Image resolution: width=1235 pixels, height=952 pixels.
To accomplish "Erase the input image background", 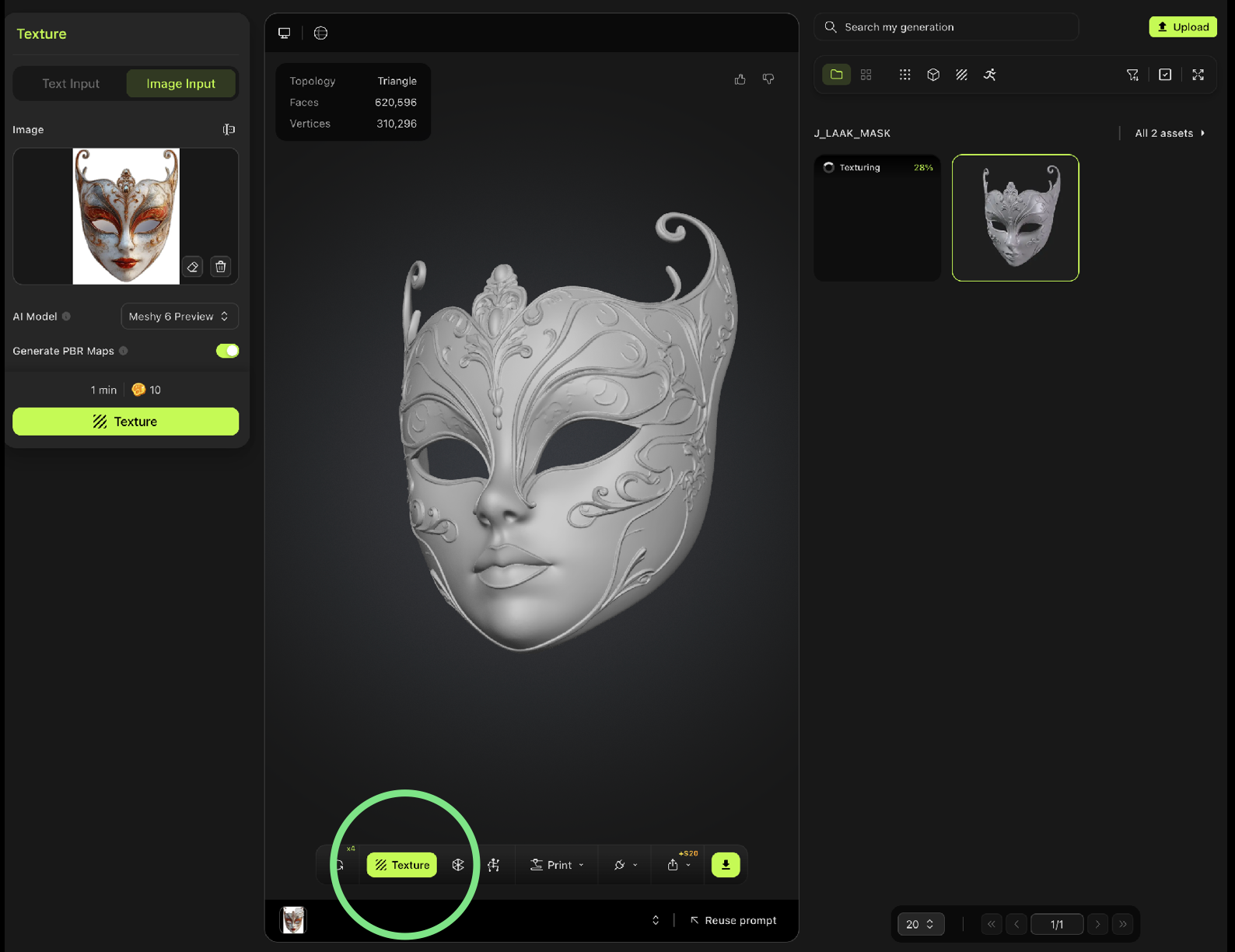I will 193,267.
